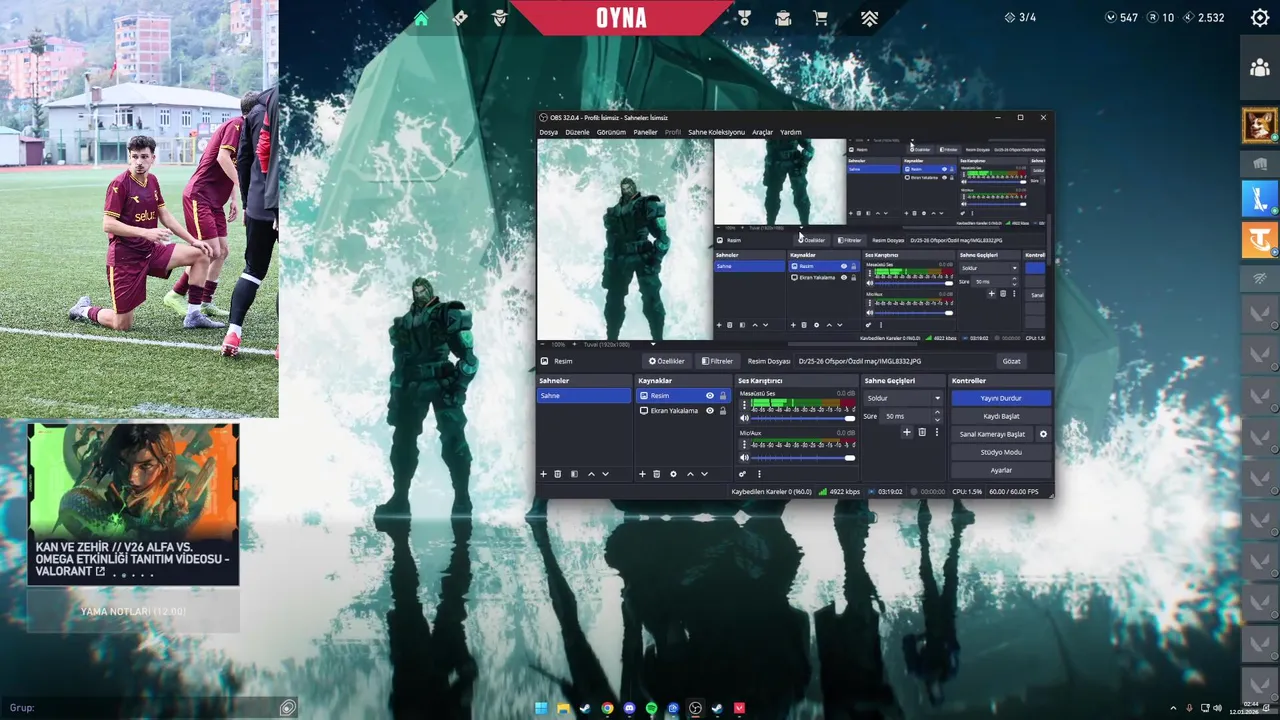Click Yayını Durdur to stop streaming
The width and height of the screenshot is (1280, 720).
pyautogui.click(x=1001, y=398)
